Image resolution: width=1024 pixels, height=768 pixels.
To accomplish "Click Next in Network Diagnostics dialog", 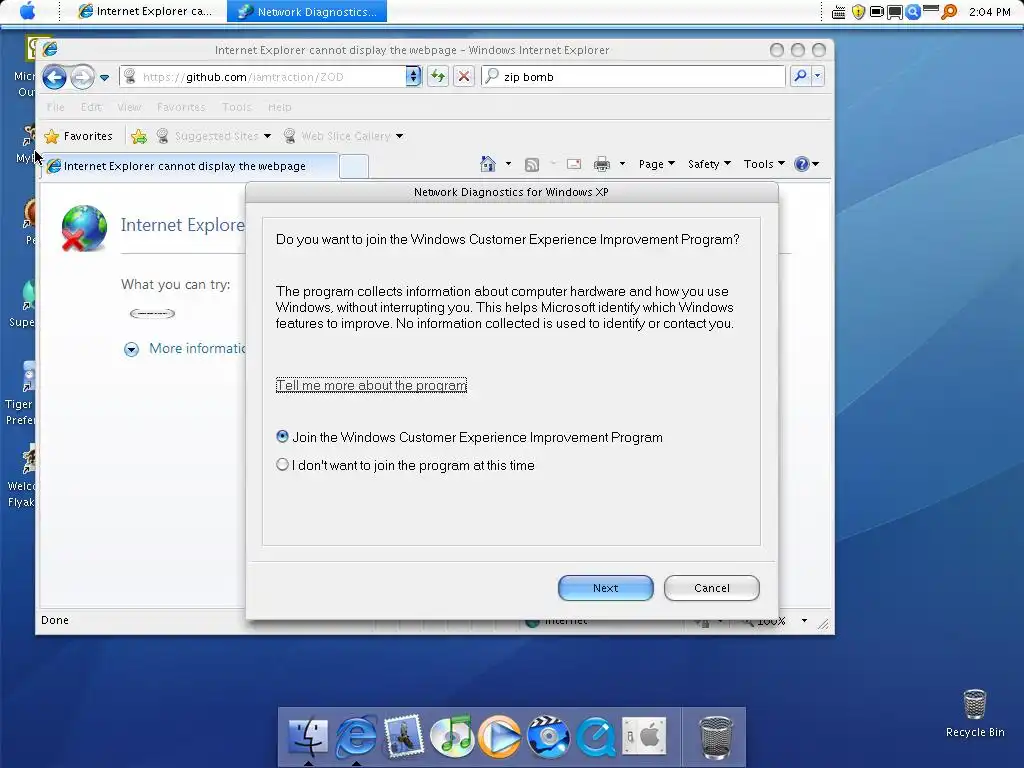I will (x=605, y=588).
